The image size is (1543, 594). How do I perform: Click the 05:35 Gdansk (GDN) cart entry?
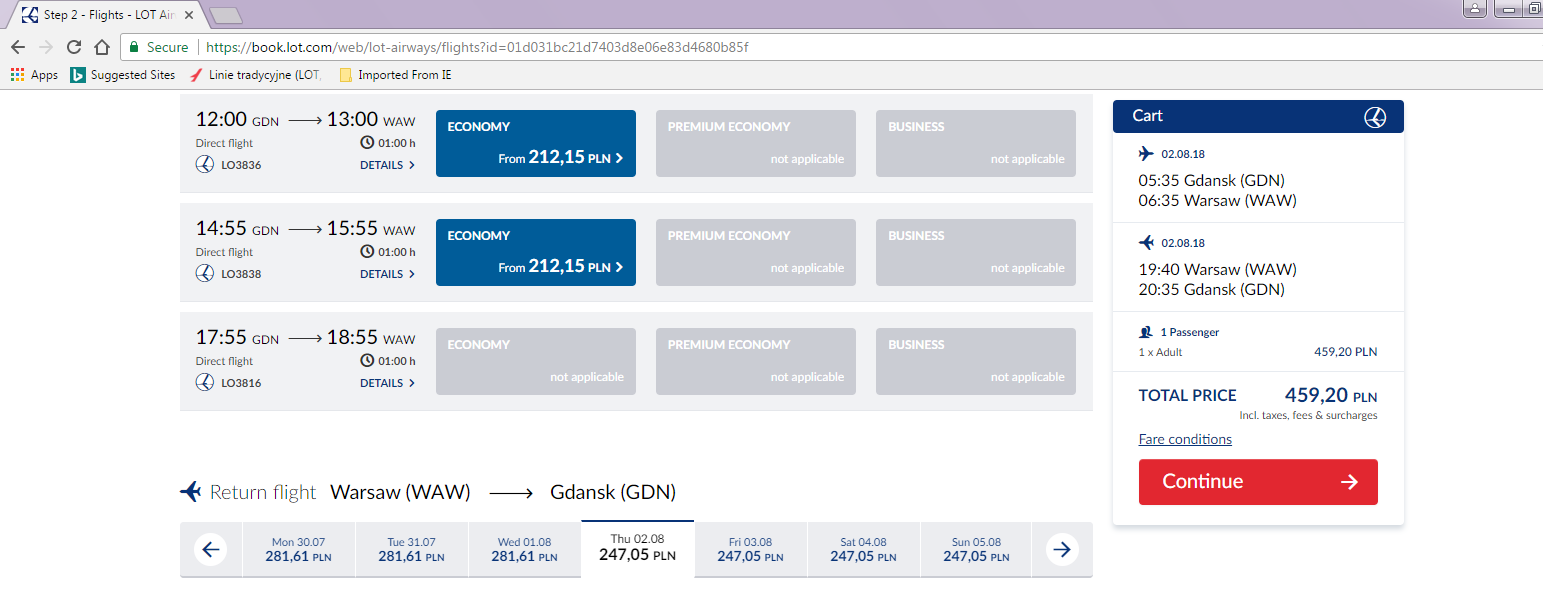1212,181
